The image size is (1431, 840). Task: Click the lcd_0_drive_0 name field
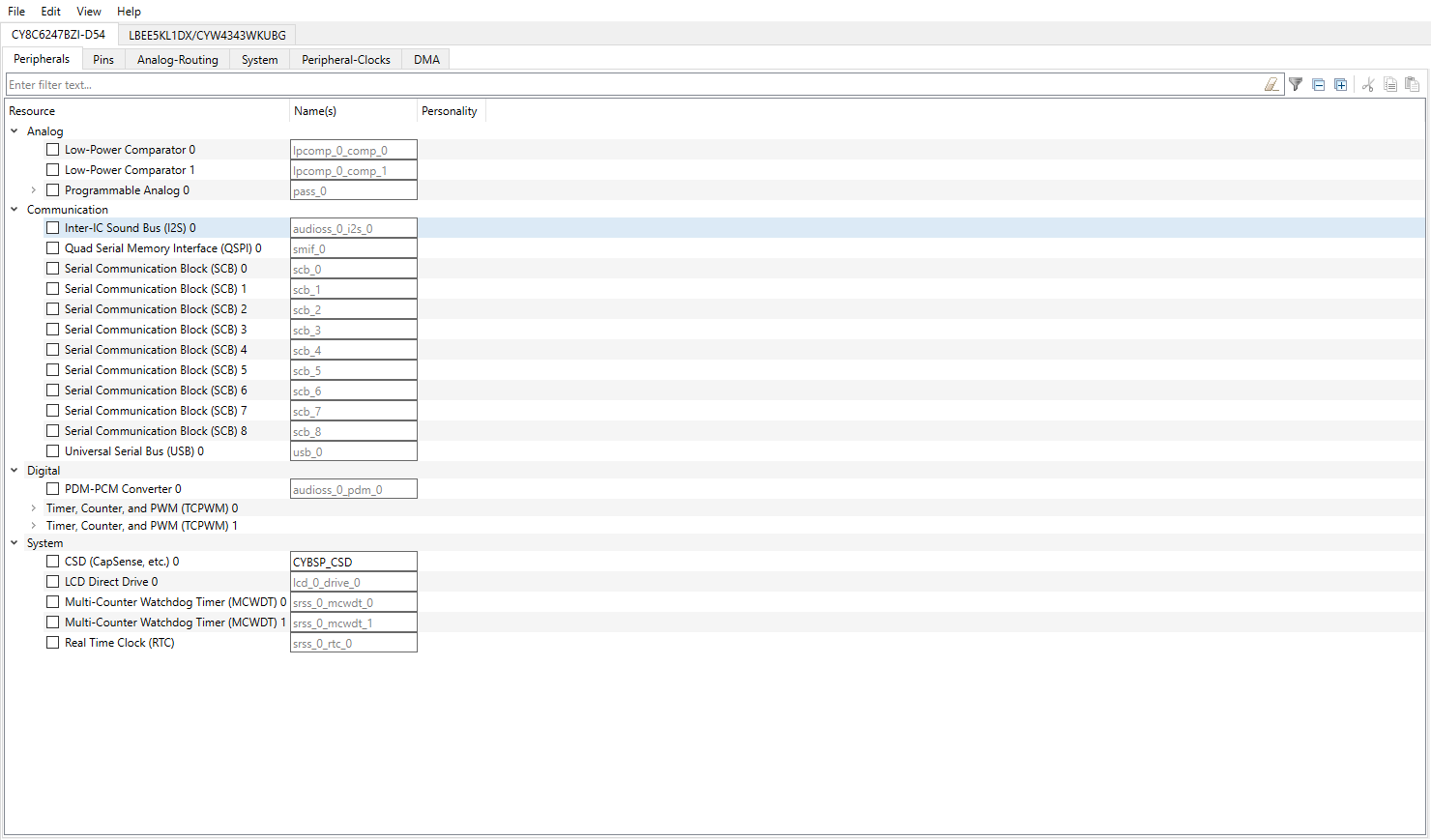(x=354, y=582)
